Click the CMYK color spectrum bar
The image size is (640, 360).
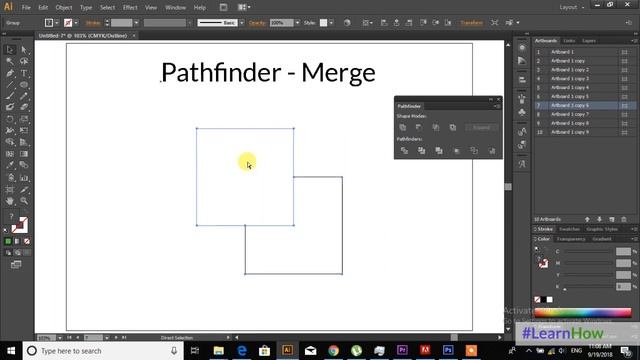pos(583,313)
